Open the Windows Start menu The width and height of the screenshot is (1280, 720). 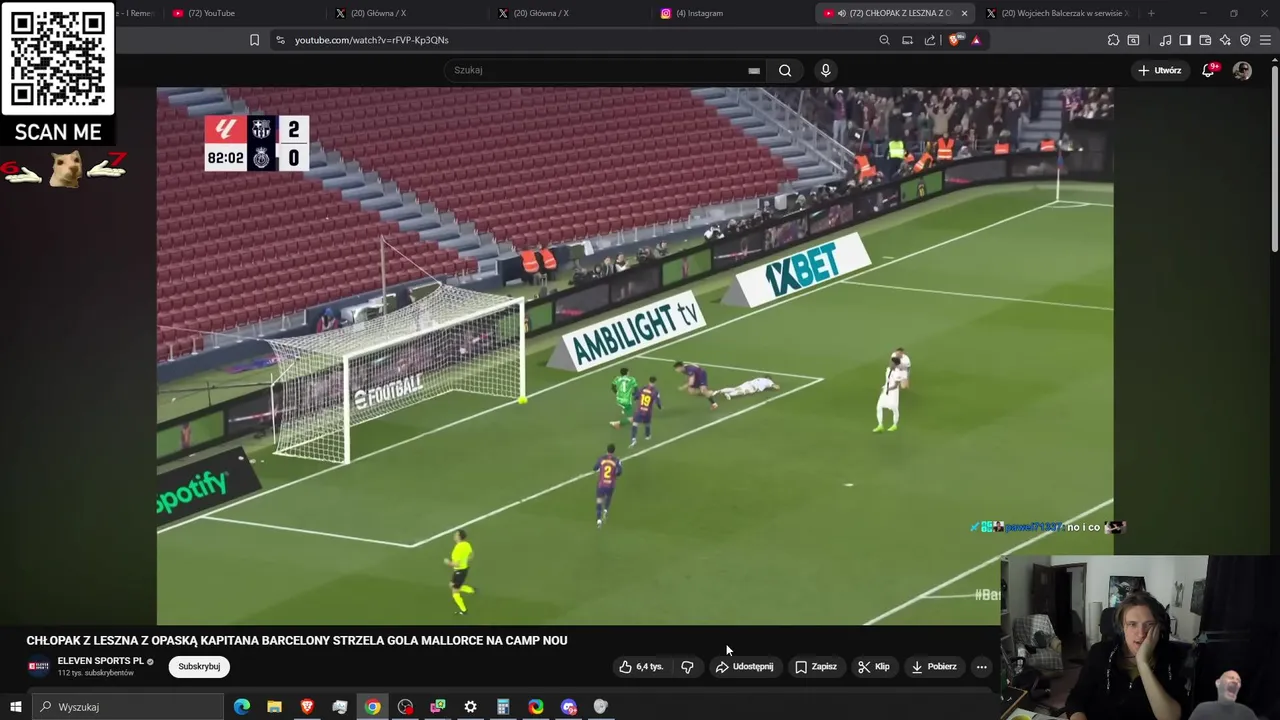(16, 707)
